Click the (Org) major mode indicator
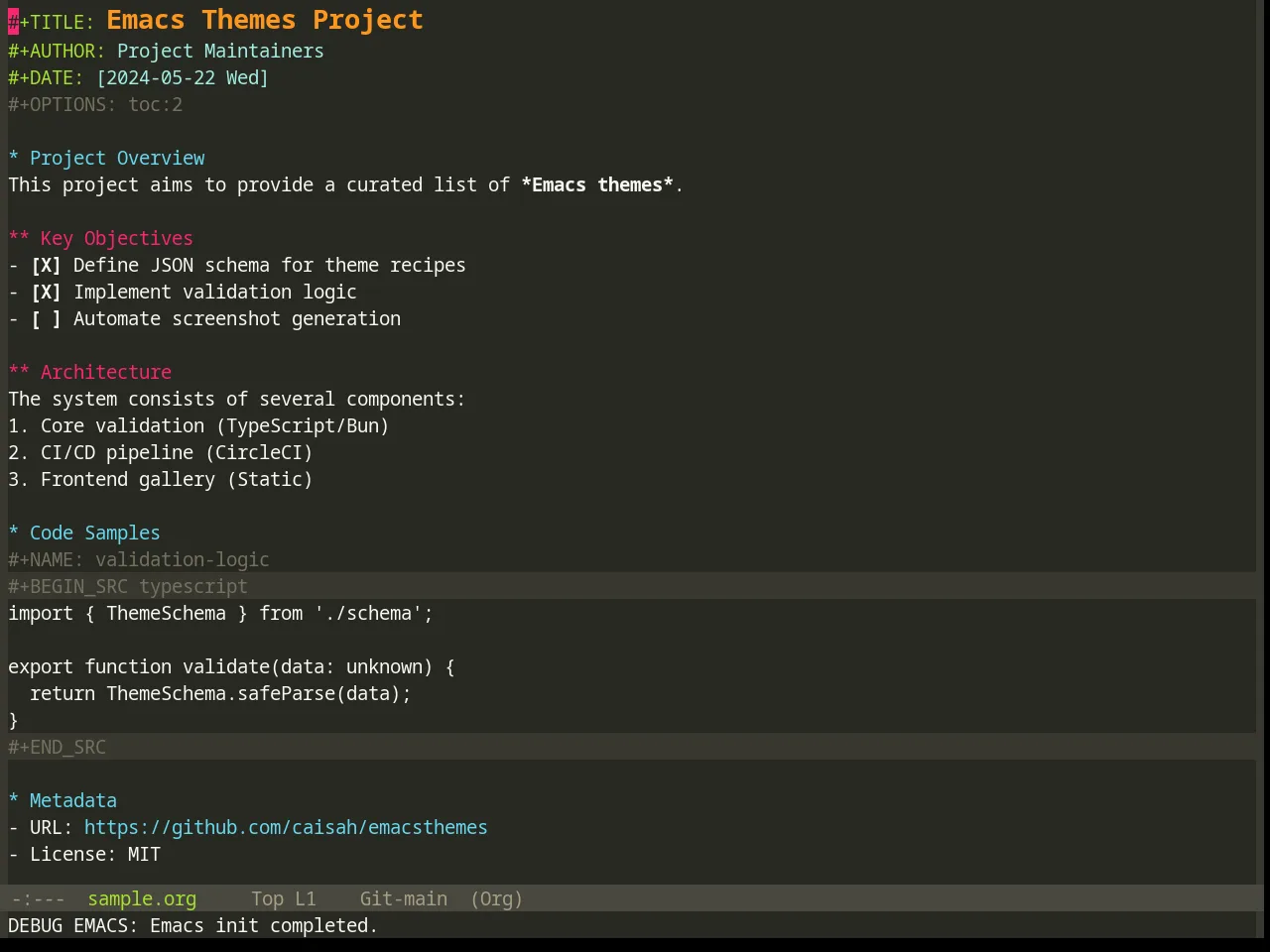Image resolution: width=1270 pixels, height=952 pixels. pos(496,899)
